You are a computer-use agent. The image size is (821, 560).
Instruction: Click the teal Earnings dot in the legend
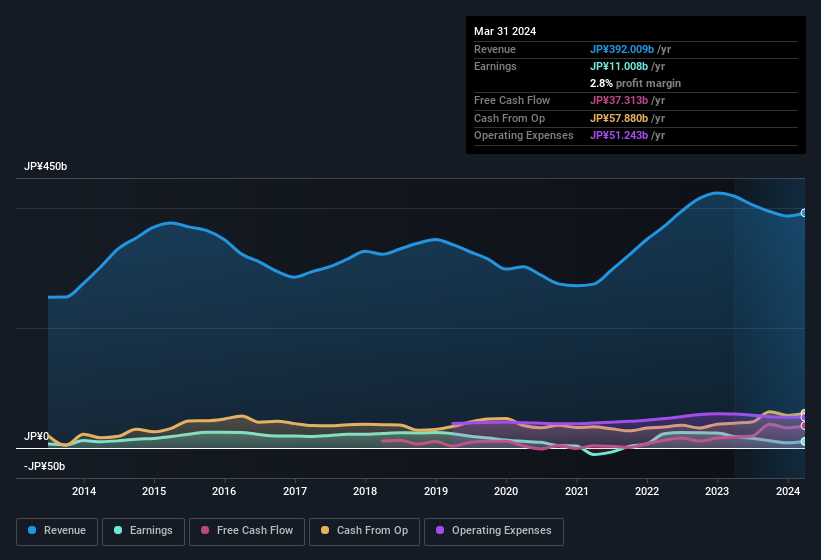coord(119,531)
